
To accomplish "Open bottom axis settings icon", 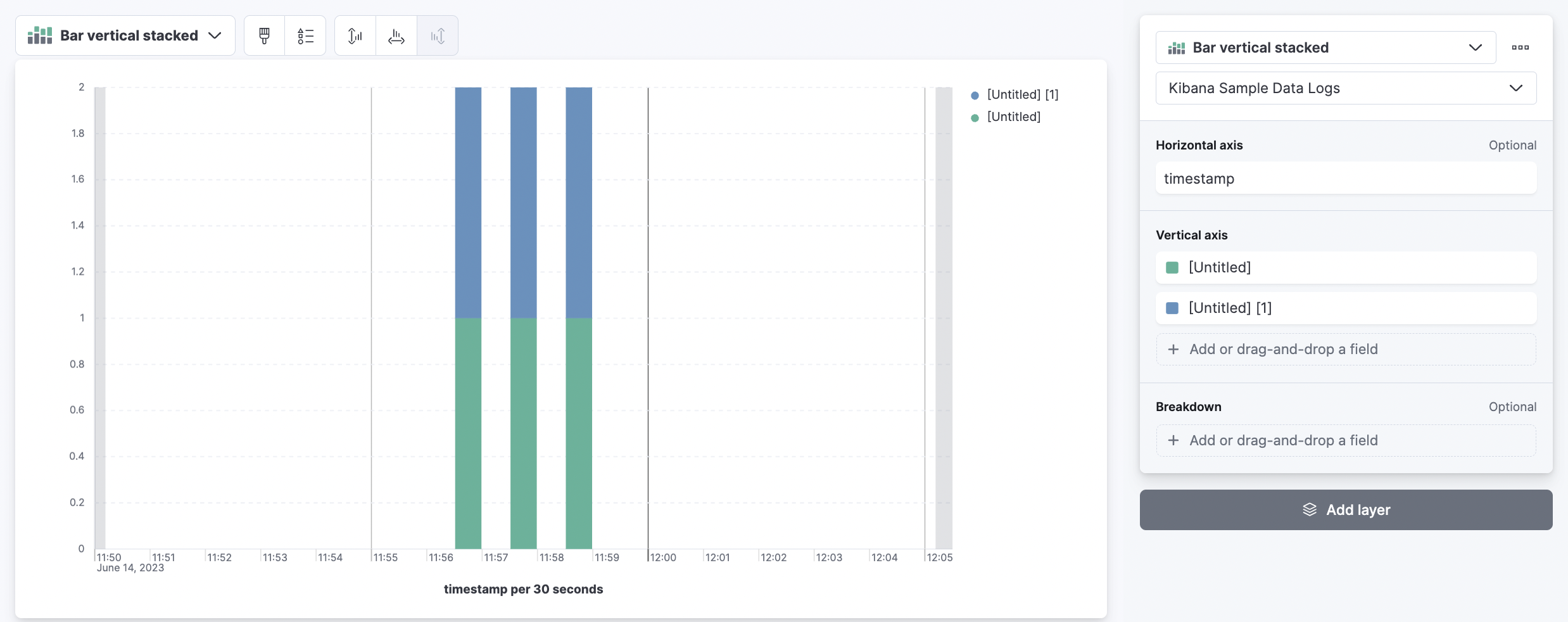I will coord(396,35).
